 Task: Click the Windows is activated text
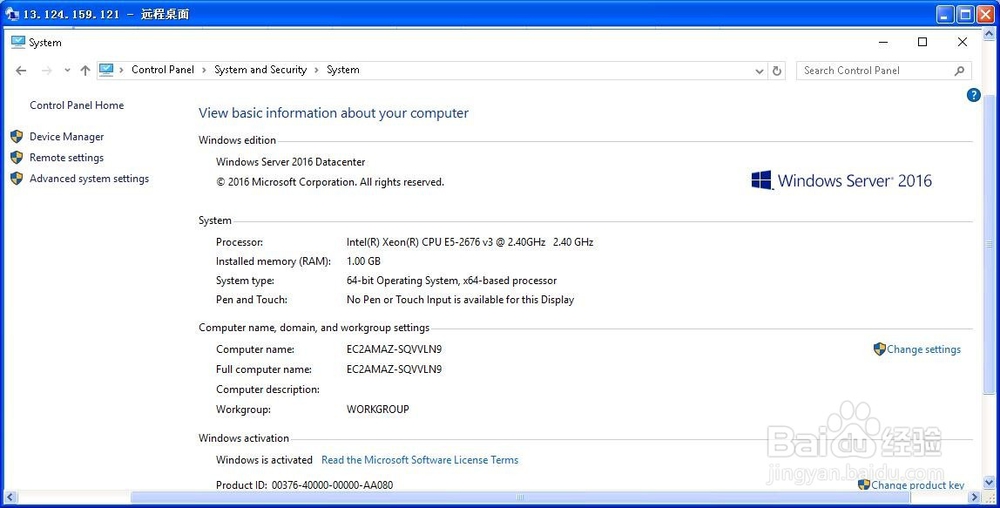pyautogui.click(x=264, y=460)
